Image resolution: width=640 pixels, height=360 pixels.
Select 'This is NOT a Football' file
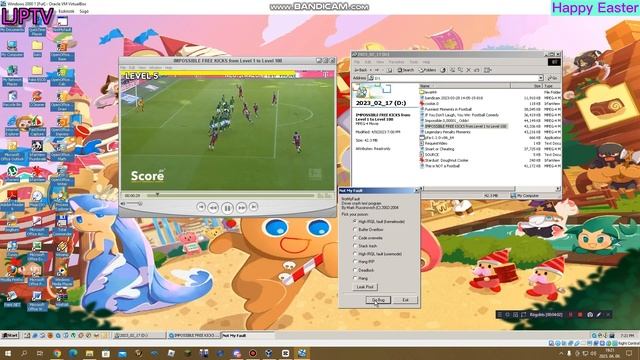coord(442,166)
